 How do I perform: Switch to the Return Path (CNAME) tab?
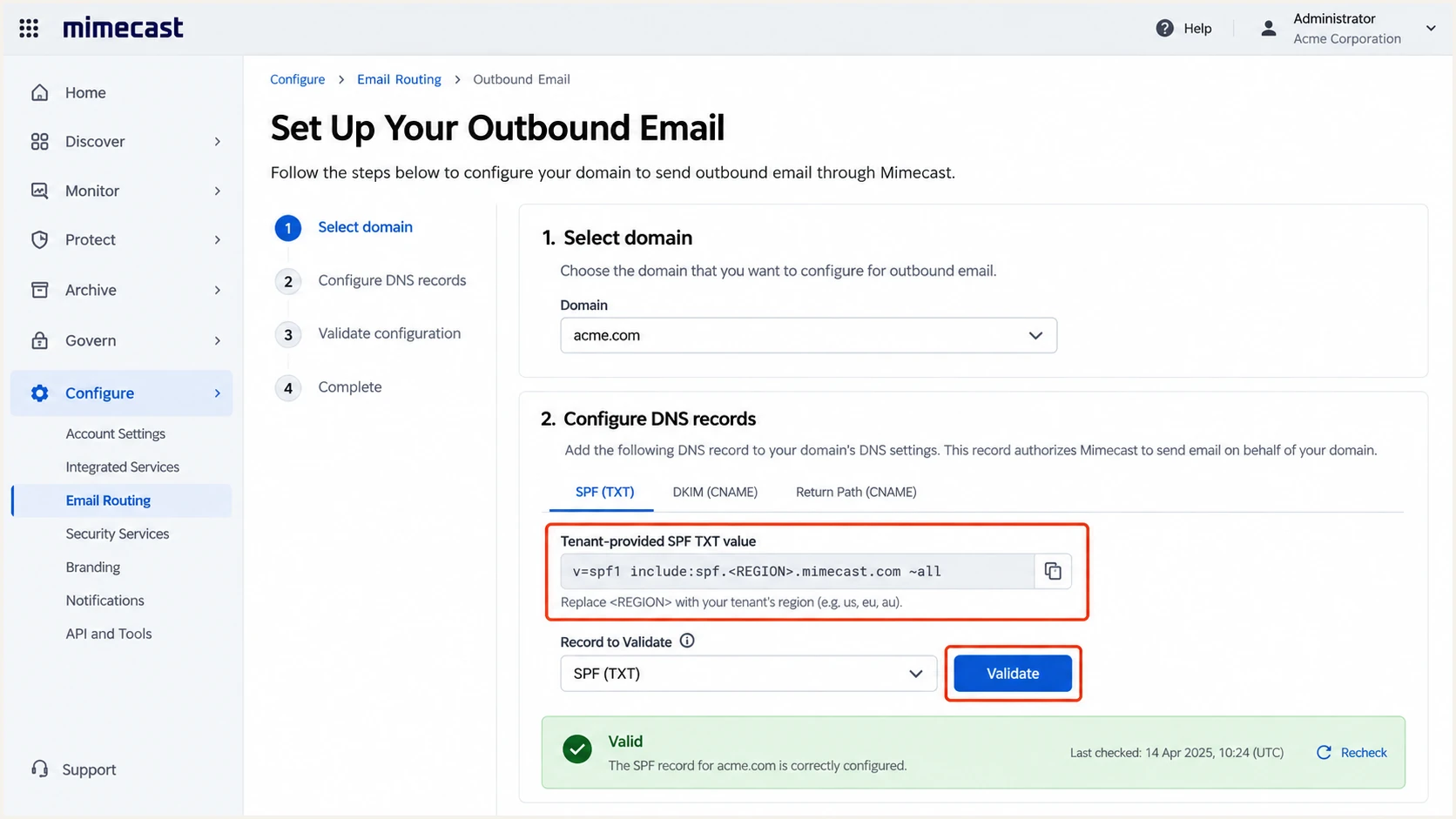pyautogui.click(x=856, y=492)
